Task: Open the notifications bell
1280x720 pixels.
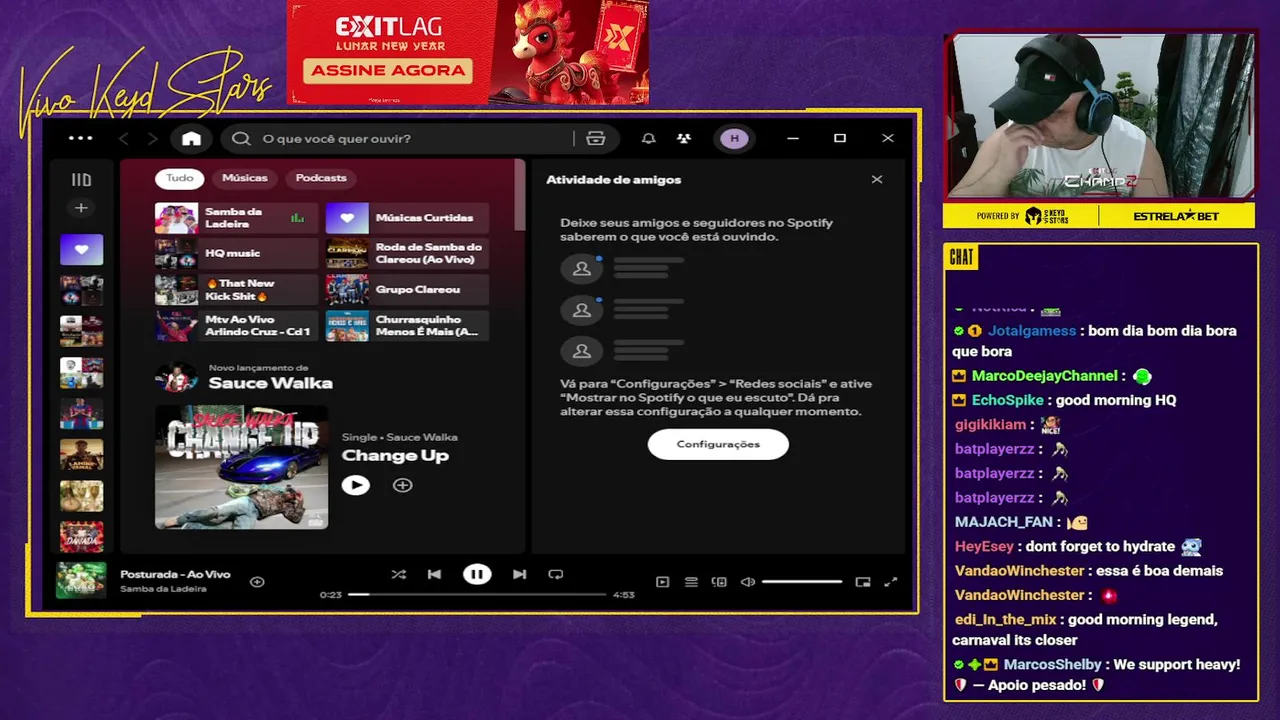Action: (x=648, y=139)
